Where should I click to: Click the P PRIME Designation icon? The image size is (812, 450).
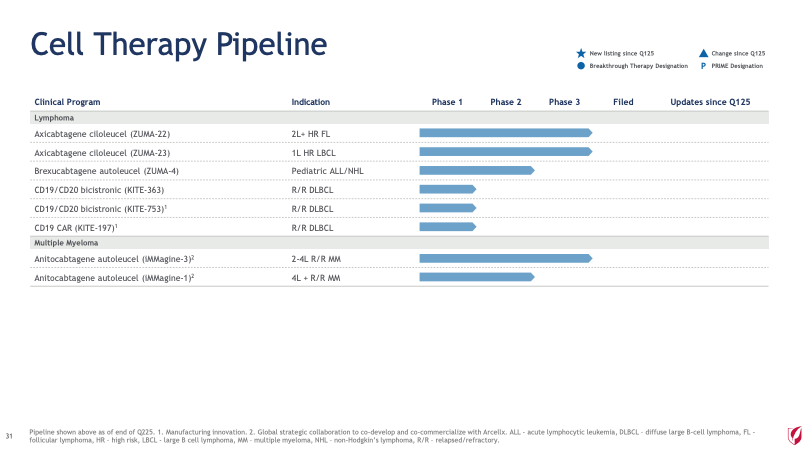703,66
